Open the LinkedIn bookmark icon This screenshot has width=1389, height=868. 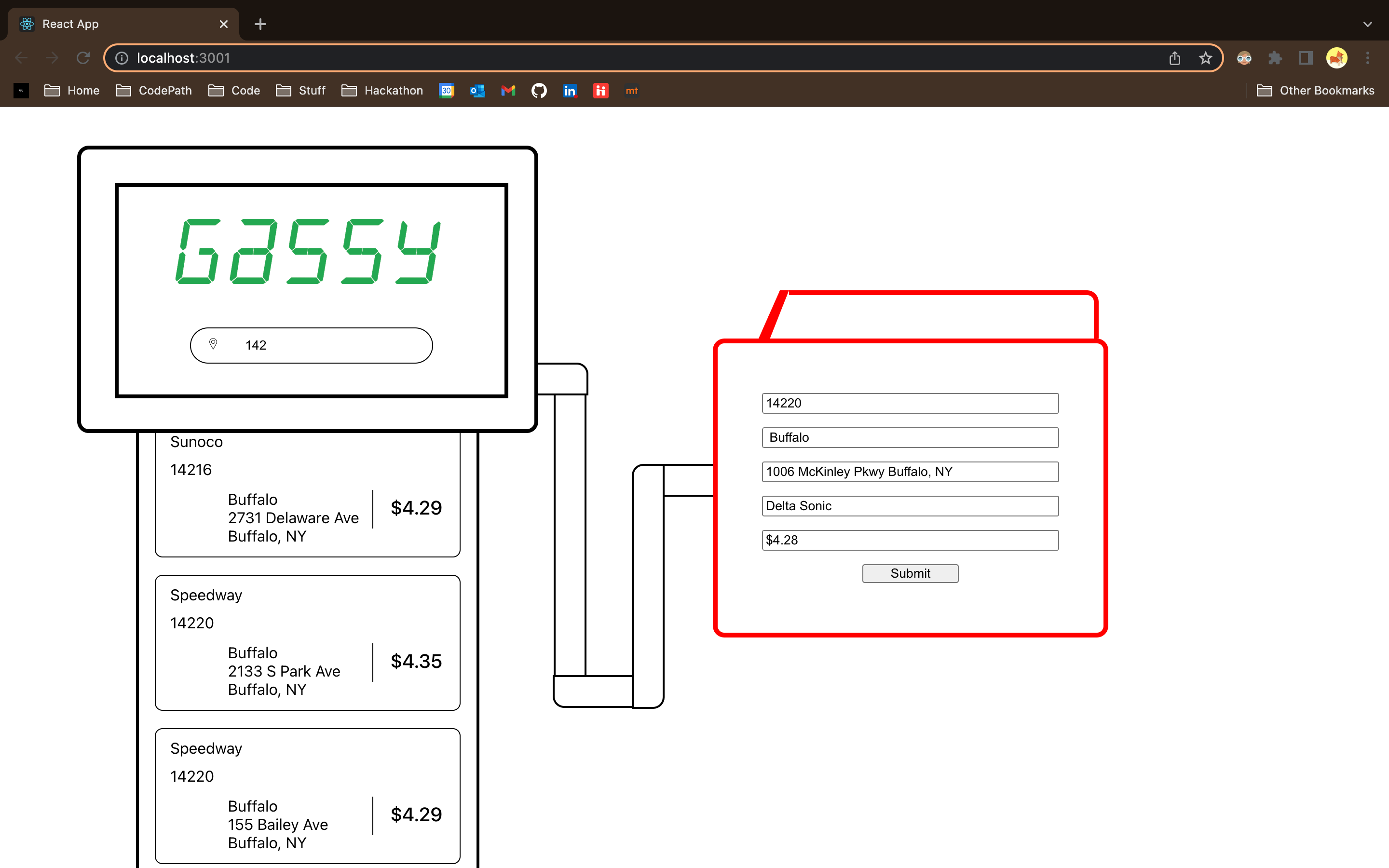570,91
